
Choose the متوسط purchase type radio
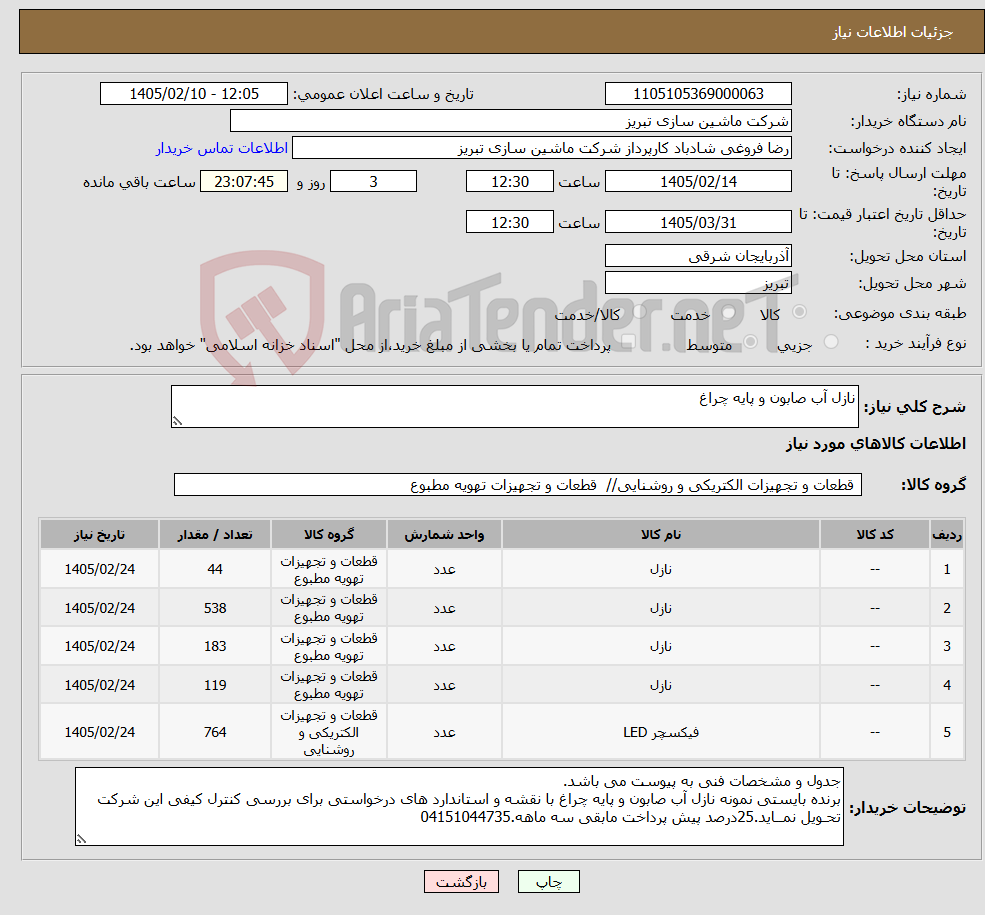click(x=750, y=342)
